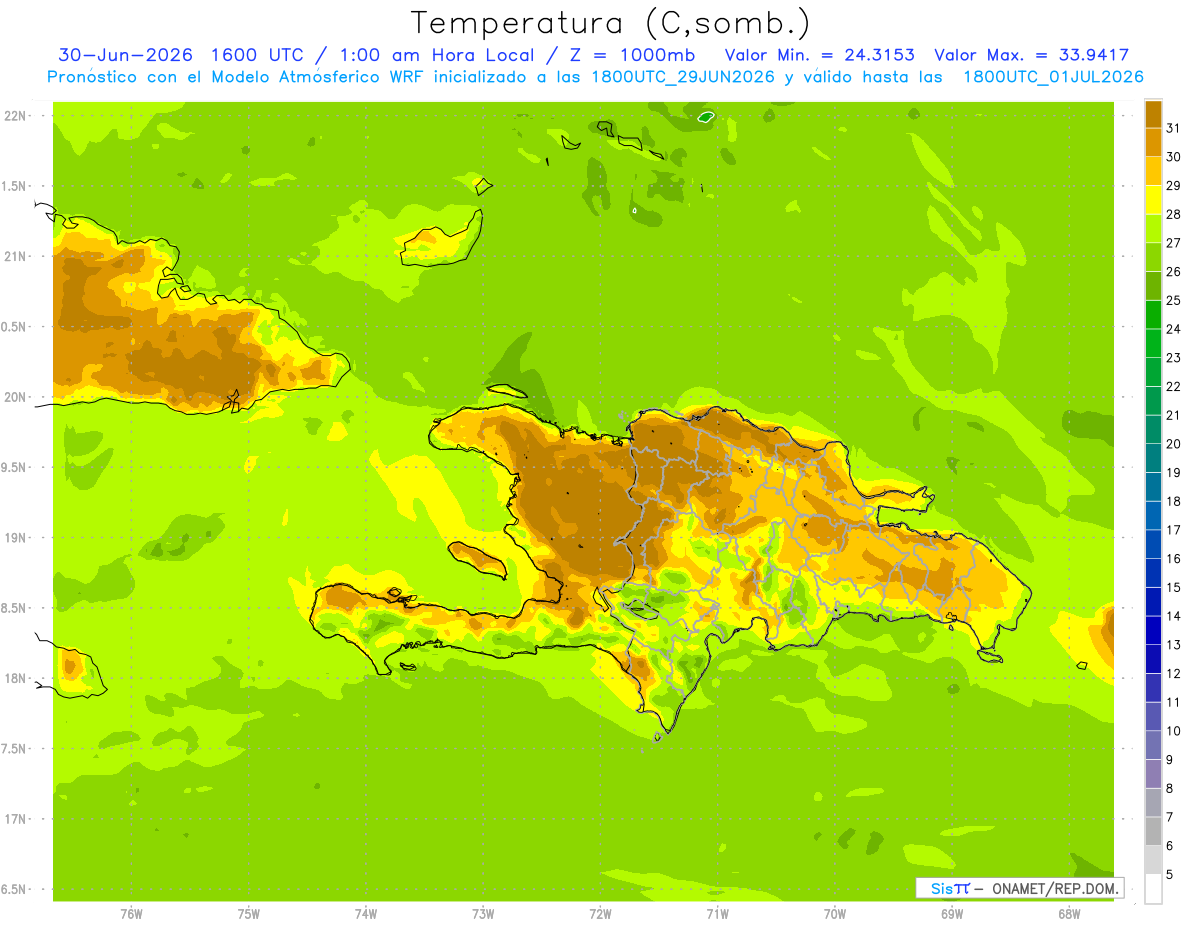Click the legend label "28"
The width and height of the screenshot is (1200, 927).
pos(1173,214)
